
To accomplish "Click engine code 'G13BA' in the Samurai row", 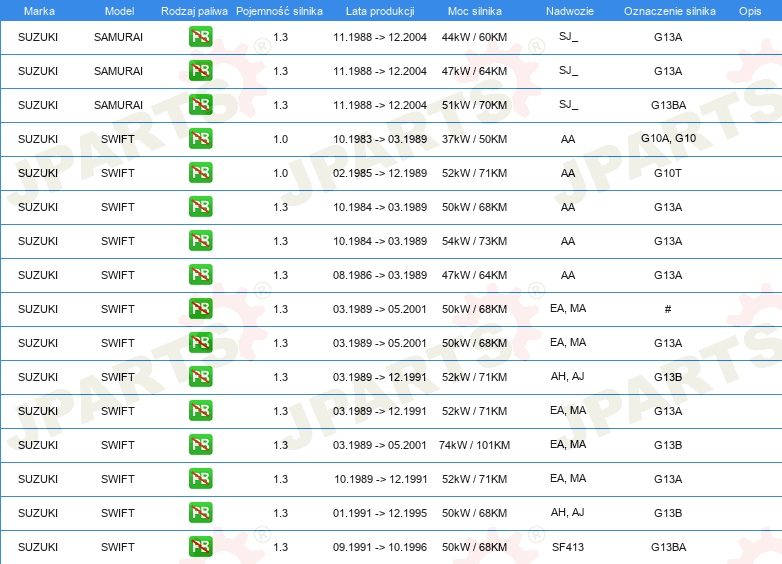I will click(668, 105).
